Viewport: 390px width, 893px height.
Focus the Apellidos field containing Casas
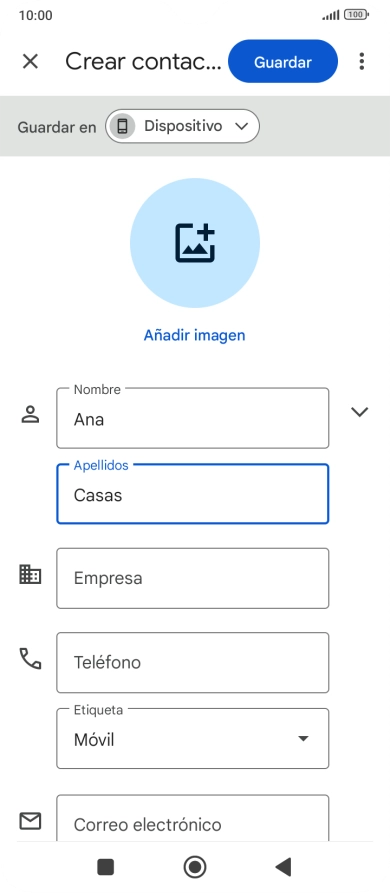coord(192,494)
